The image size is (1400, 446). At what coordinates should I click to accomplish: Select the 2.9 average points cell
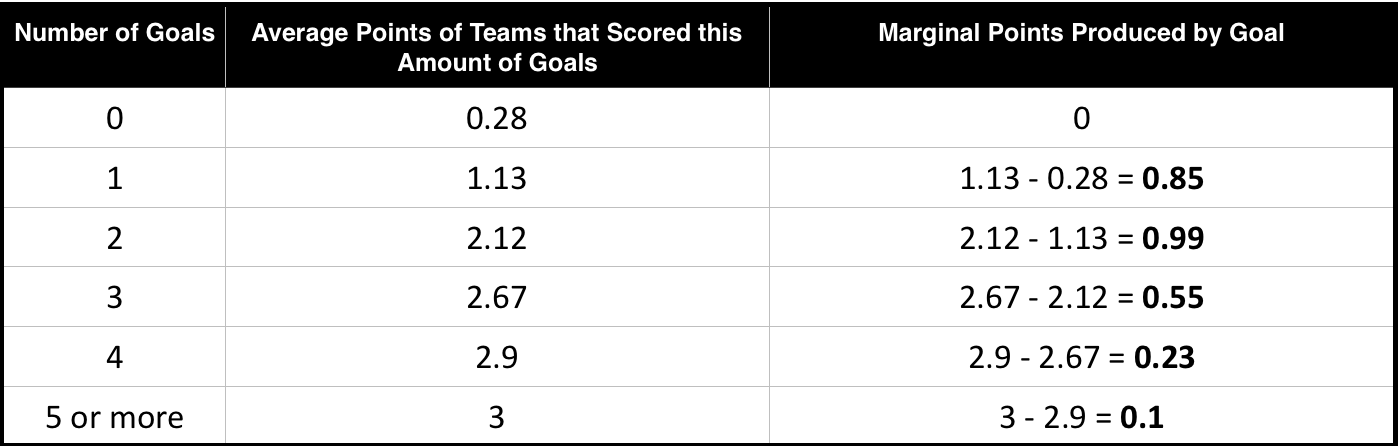coord(497,357)
